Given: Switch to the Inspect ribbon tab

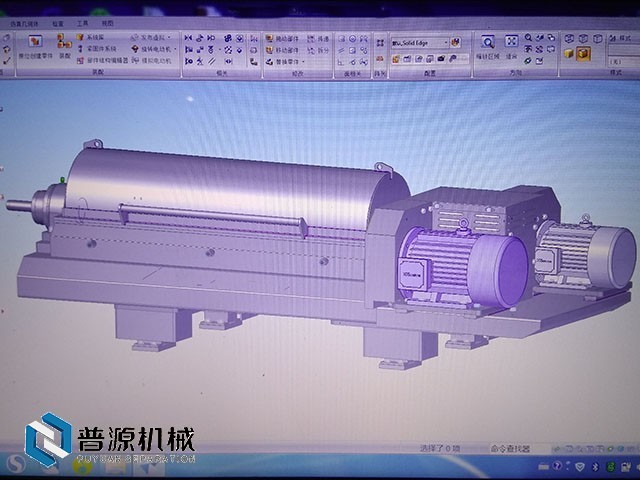Looking at the screenshot, I should pos(61,21).
